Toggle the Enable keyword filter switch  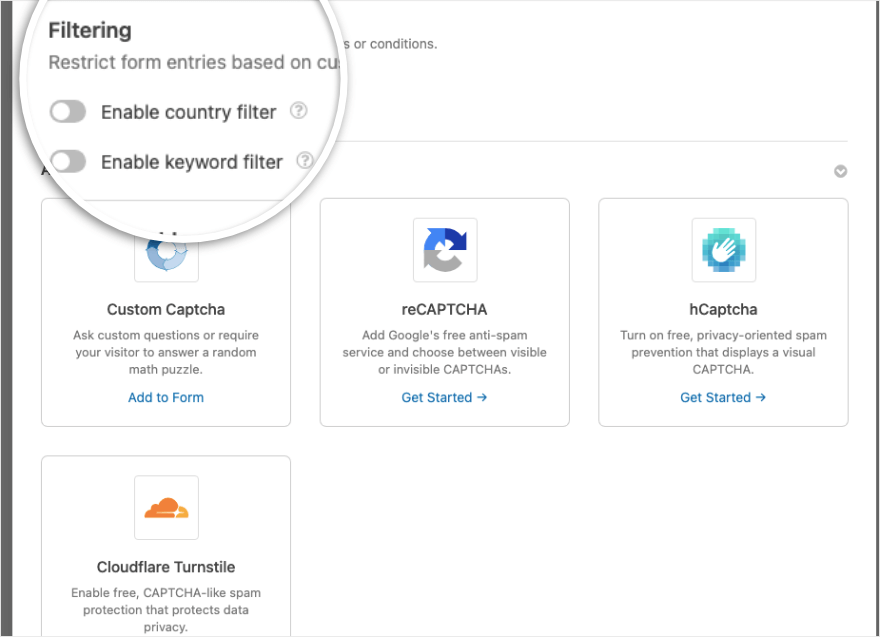[68, 162]
